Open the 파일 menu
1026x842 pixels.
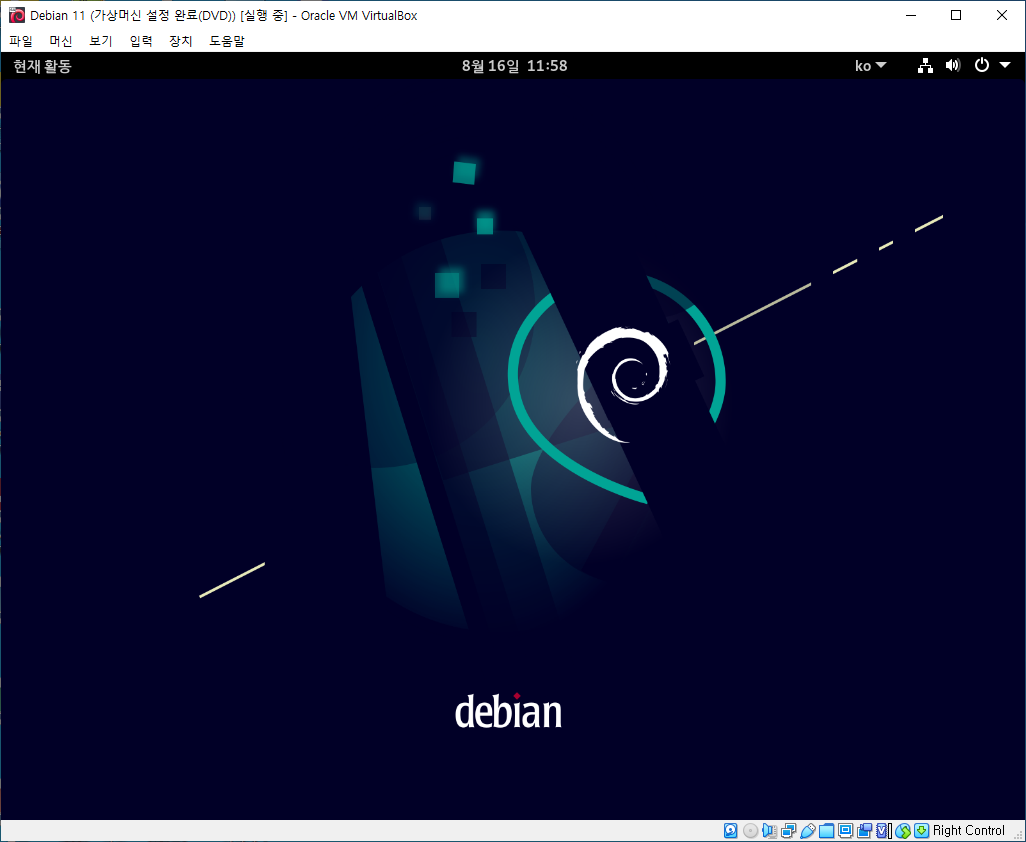21,41
